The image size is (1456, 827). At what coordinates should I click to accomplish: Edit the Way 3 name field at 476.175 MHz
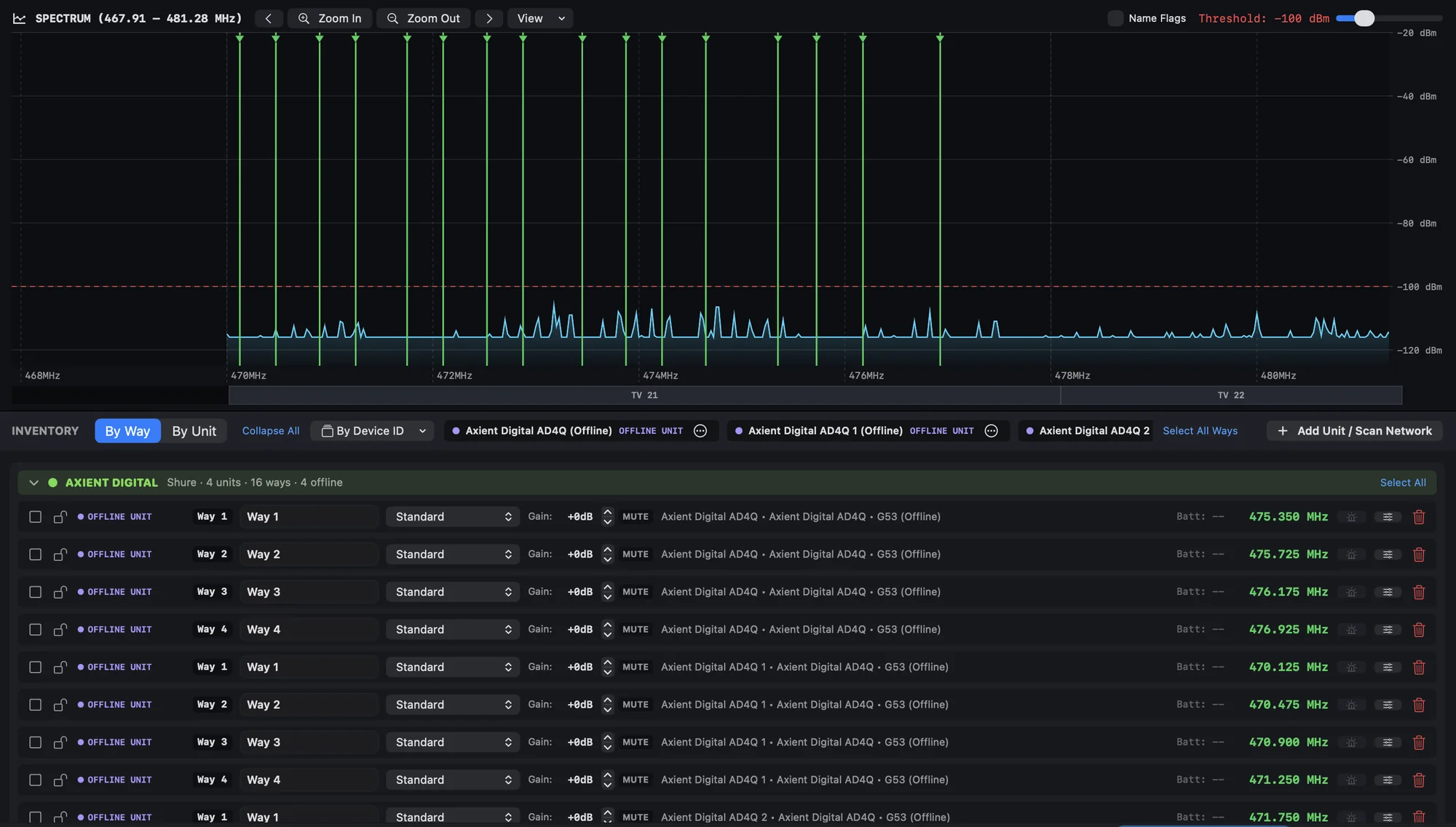(x=309, y=592)
